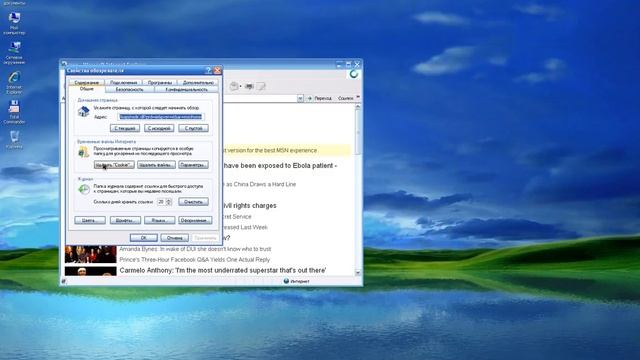
Task: Click the 'Ссылки' links toolbar label
Action: 345,98
